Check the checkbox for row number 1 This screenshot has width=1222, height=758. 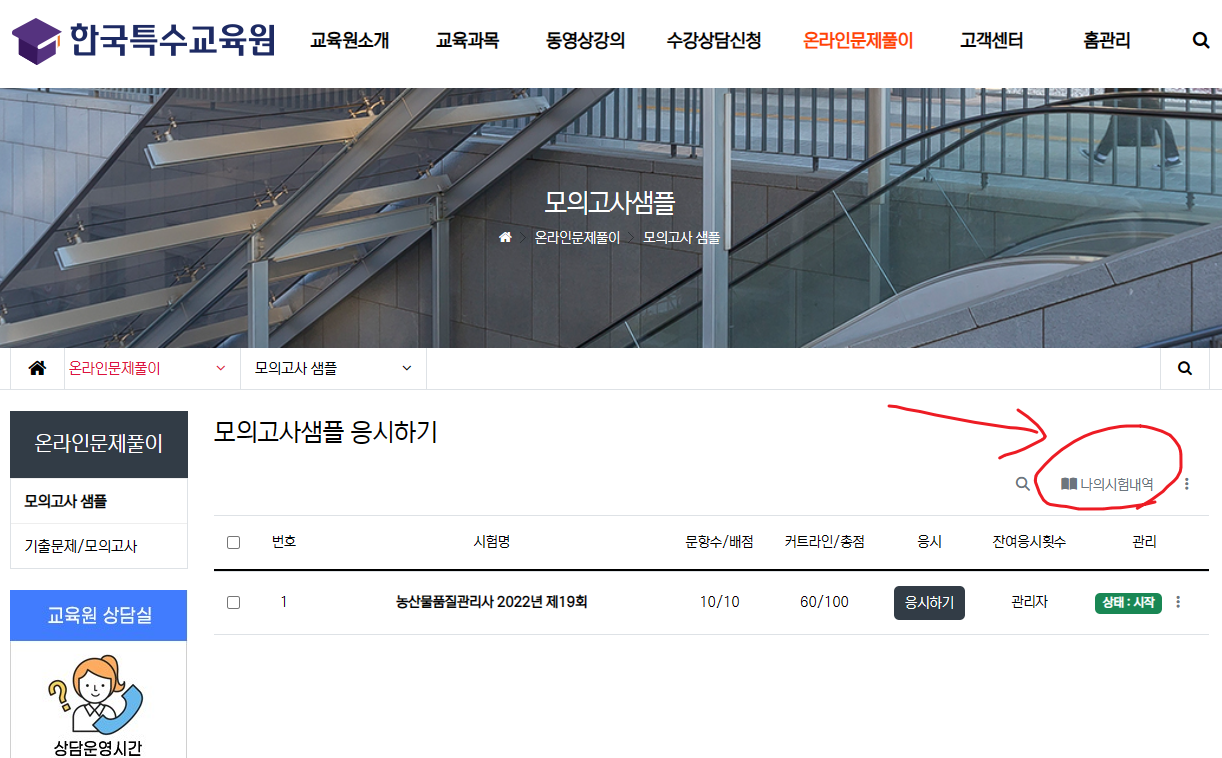[234, 602]
